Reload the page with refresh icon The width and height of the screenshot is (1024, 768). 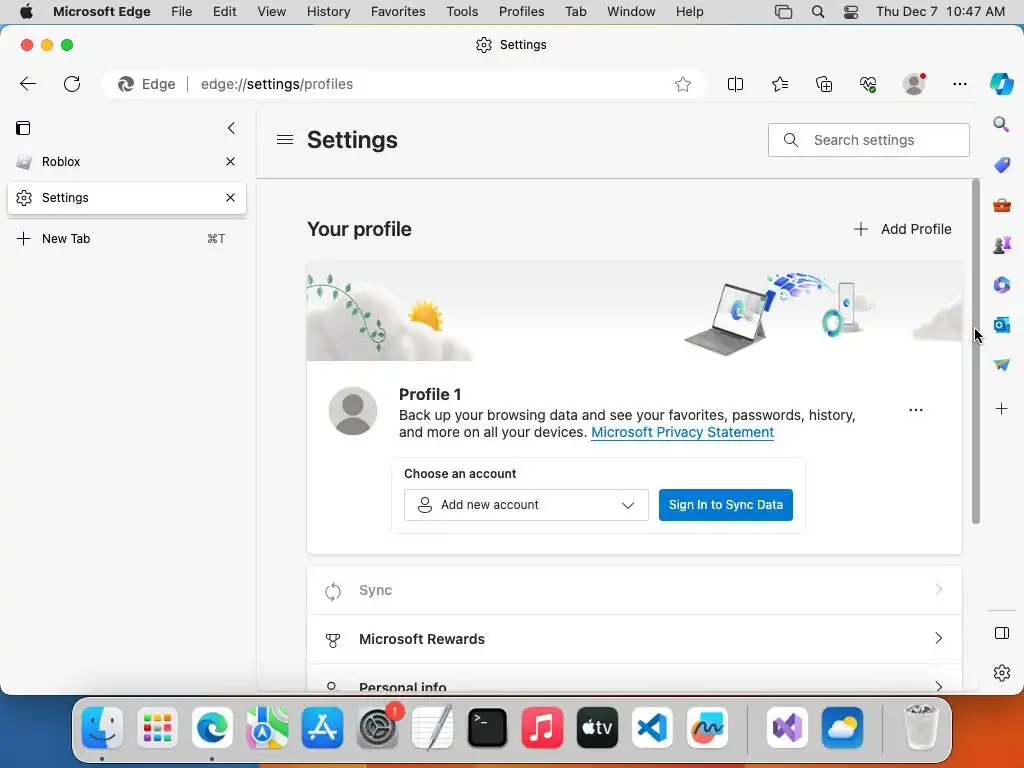[x=72, y=84]
